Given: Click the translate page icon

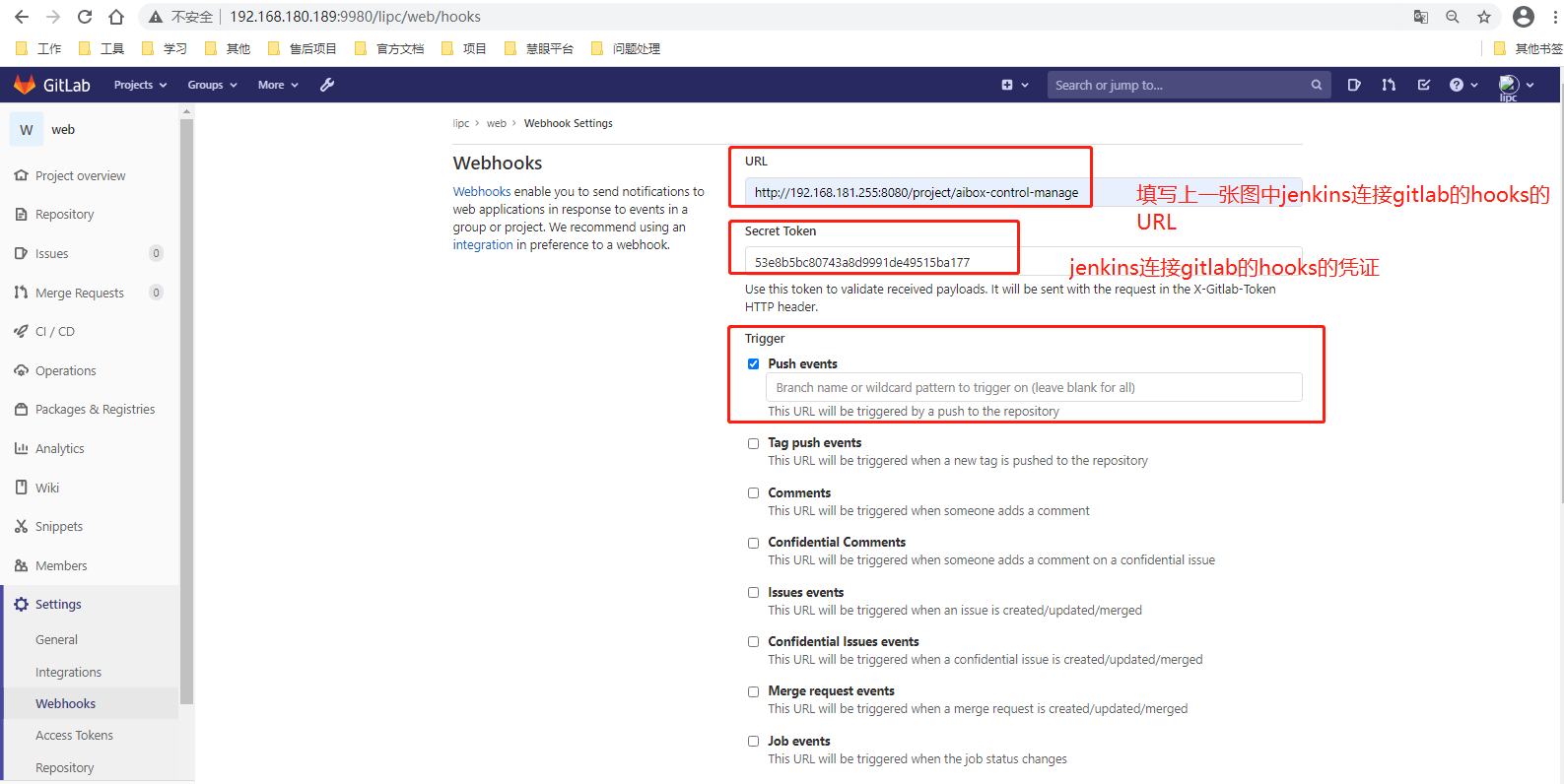Looking at the screenshot, I should (1421, 17).
